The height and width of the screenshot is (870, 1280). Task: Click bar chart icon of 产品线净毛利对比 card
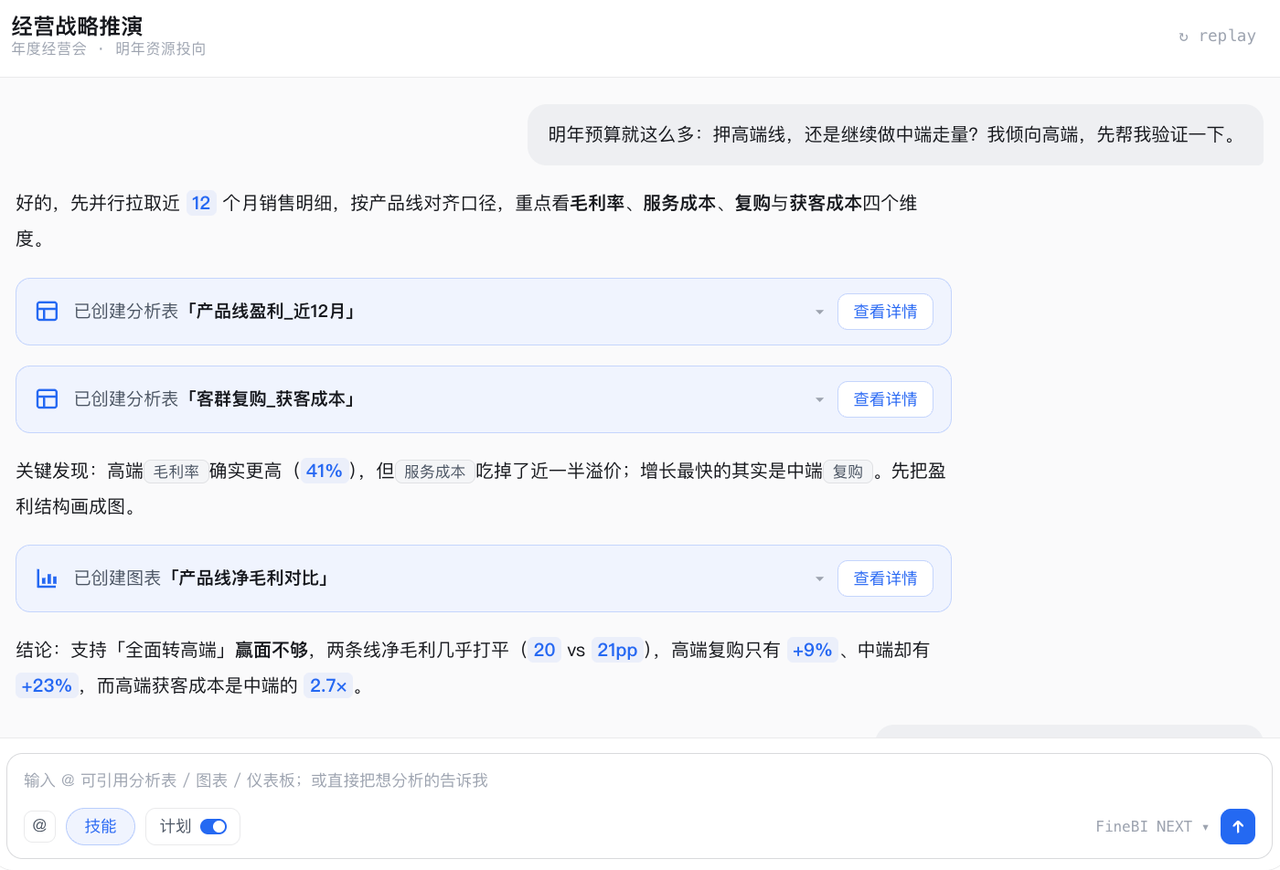coord(47,578)
